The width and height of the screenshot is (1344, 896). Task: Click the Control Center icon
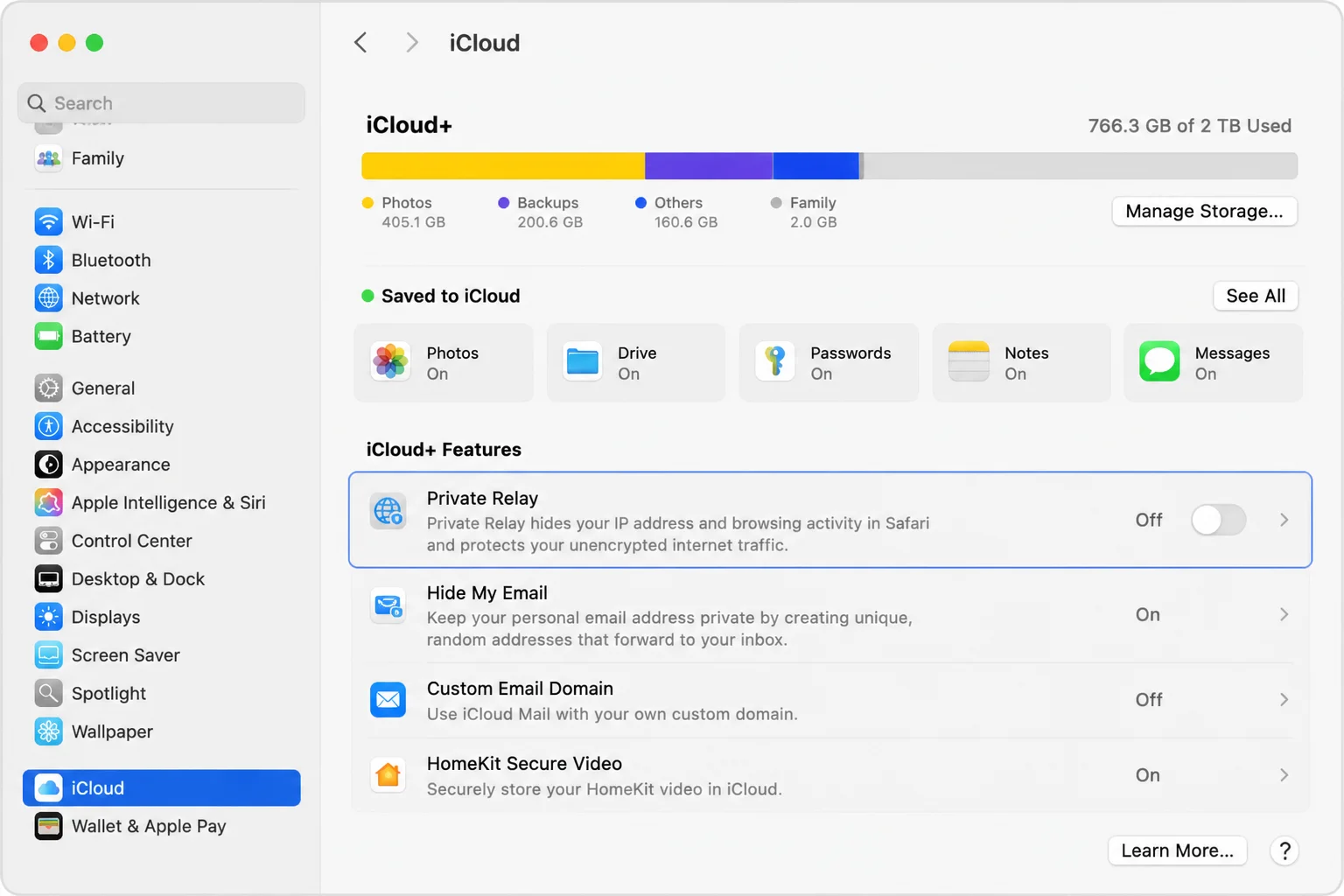[x=49, y=541]
